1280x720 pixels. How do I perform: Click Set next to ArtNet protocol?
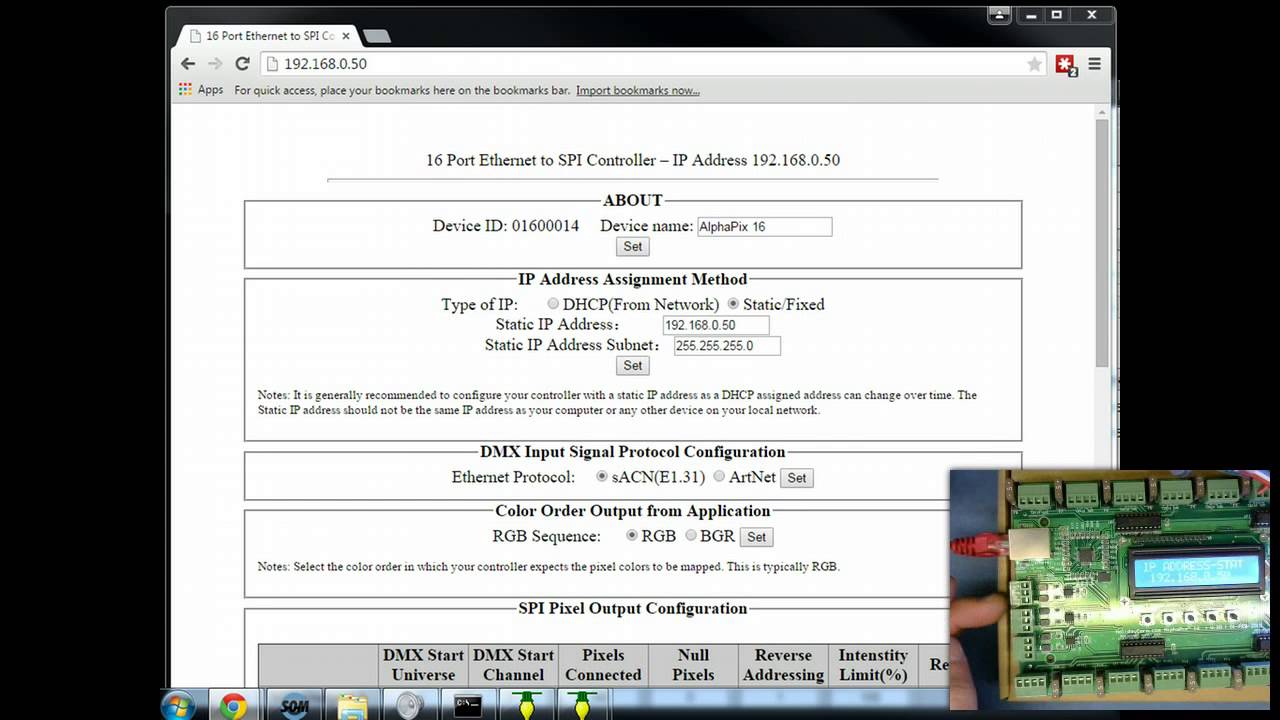pos(796,478)
